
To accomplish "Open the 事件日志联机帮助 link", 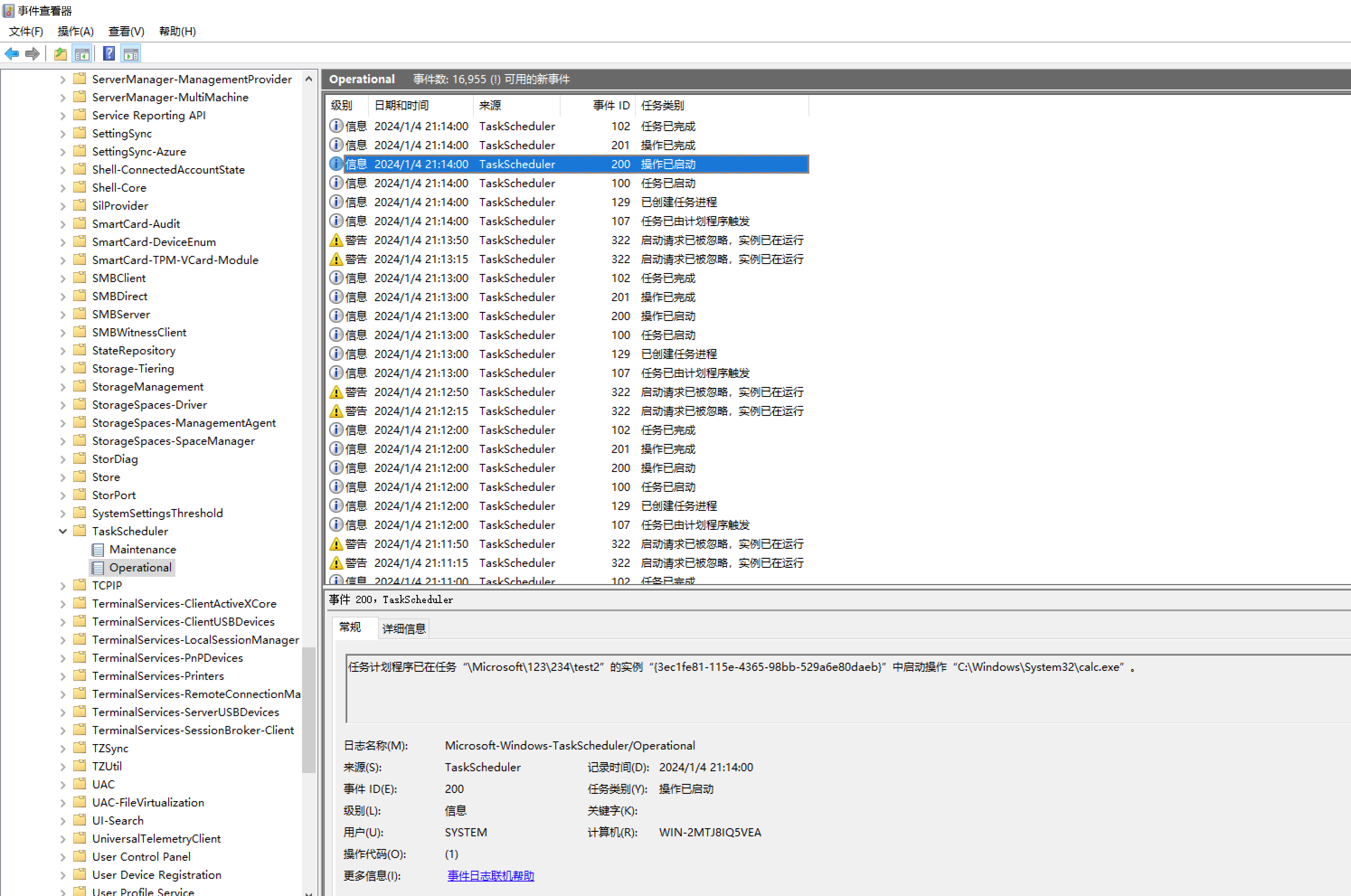I will pyautogui.click(x=490, y=875).
